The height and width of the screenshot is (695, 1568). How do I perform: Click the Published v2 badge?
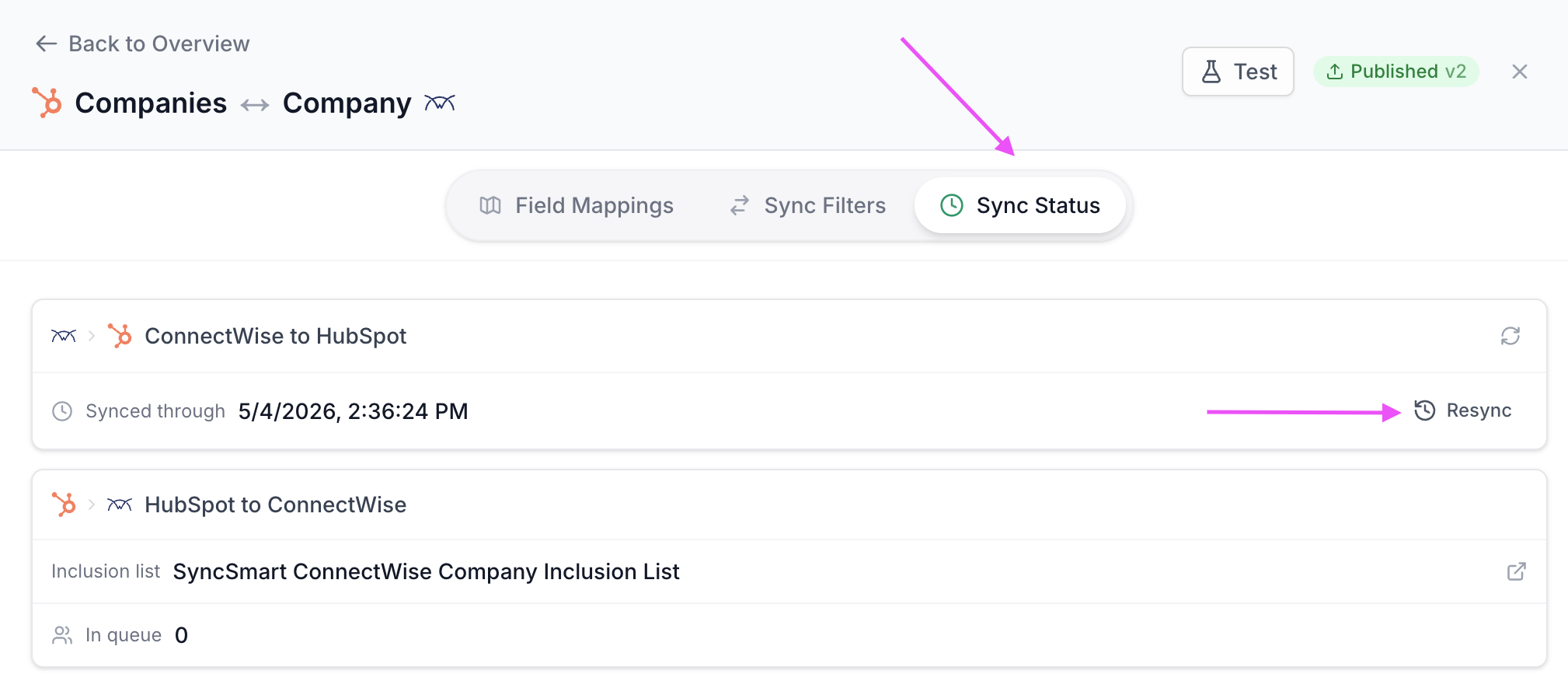(1396, 72)
